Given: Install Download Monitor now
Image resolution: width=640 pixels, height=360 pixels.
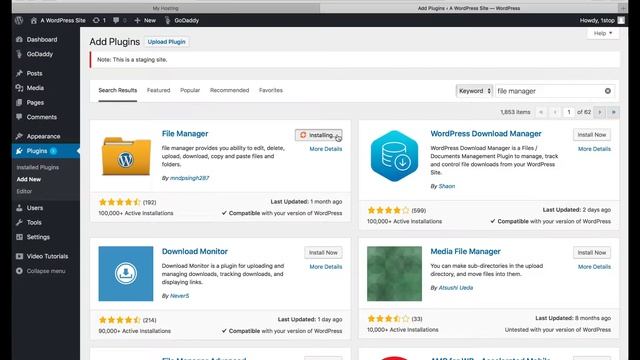Looking at the screenshot, I should pyautogui.click(x=323, y=253).
